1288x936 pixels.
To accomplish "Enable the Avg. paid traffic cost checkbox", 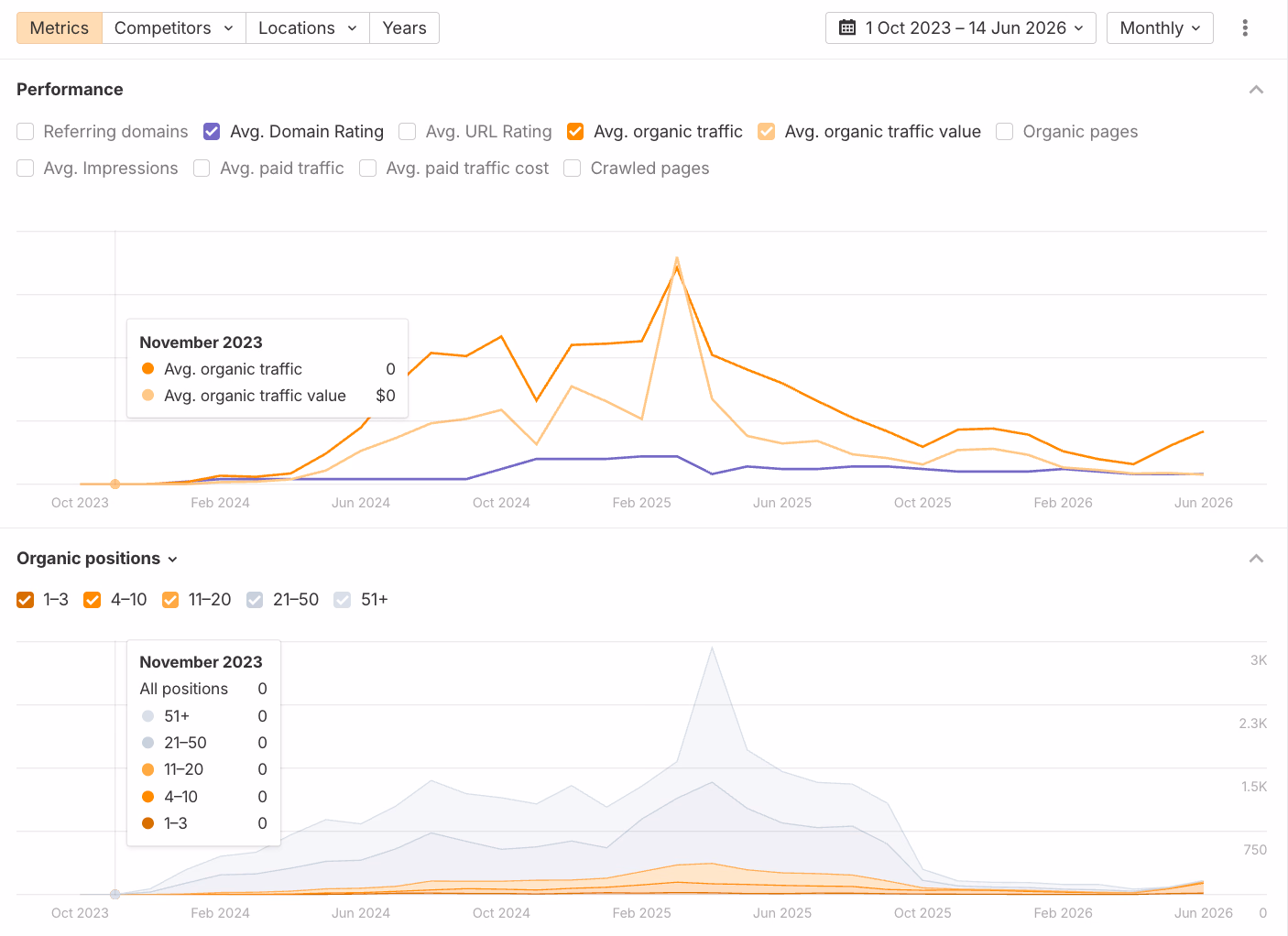I will 368,169.
